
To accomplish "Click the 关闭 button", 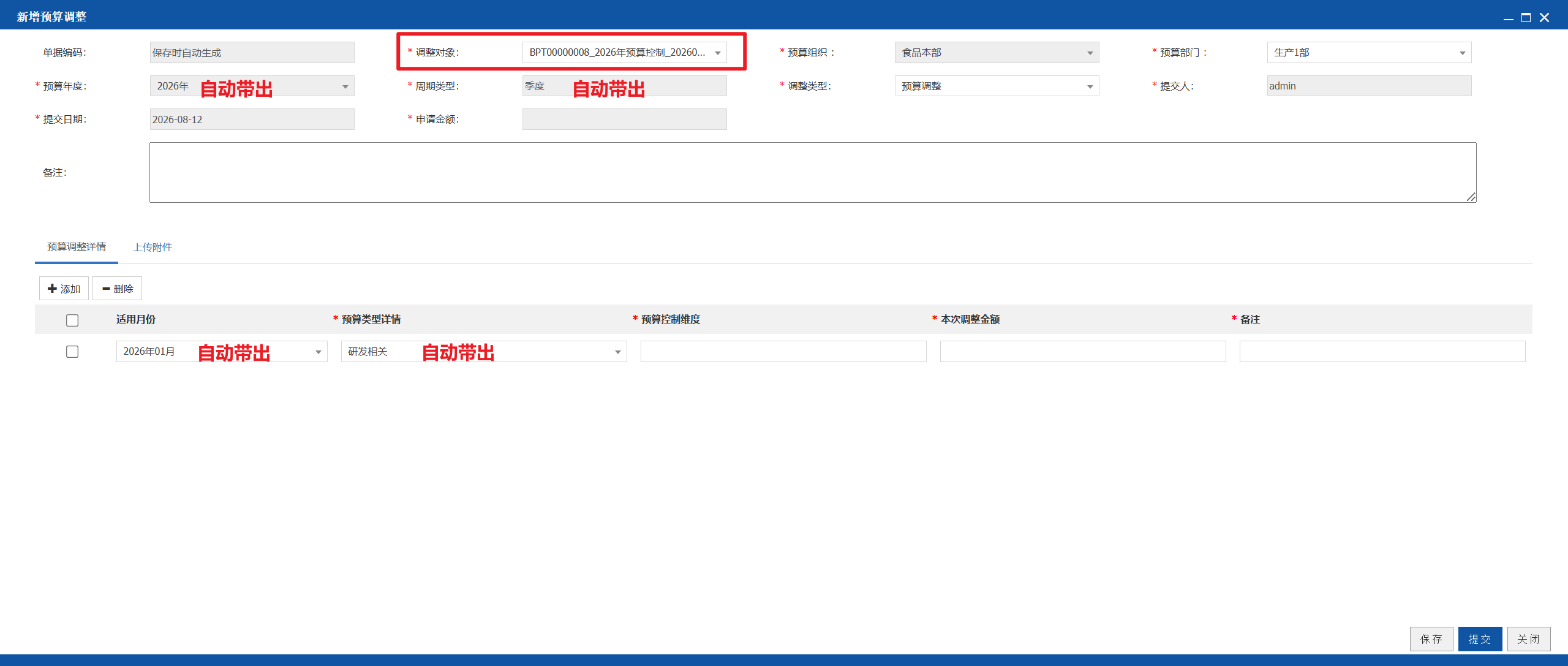I will 1529,639.
